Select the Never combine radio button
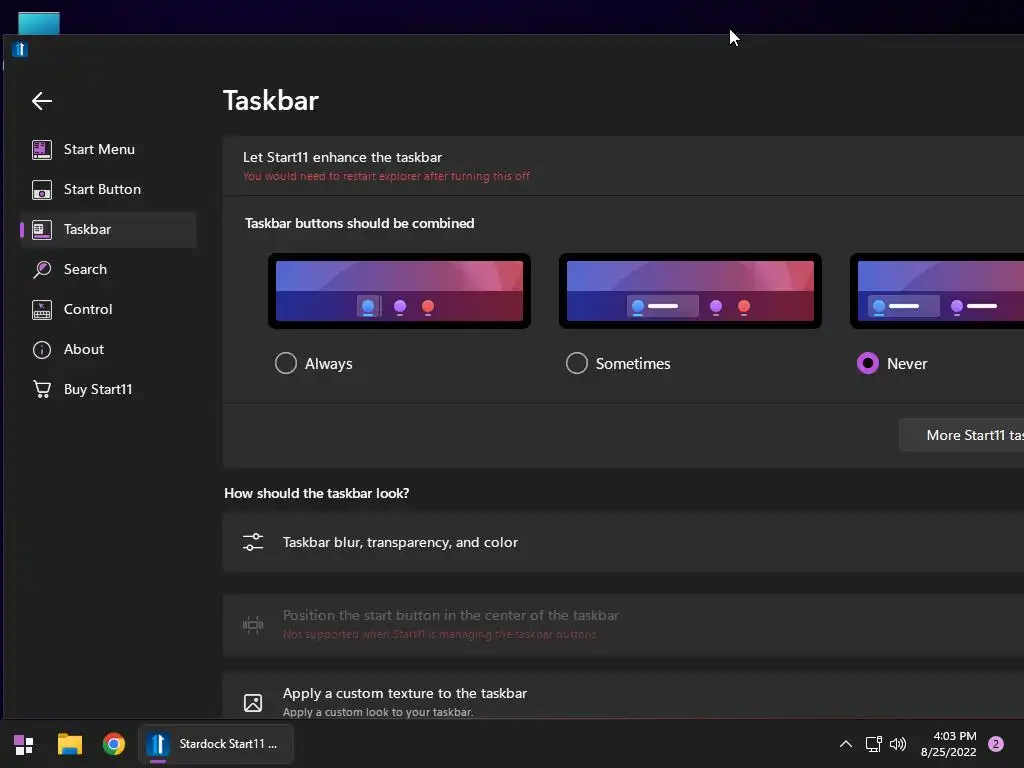The height and width of the screenshot is (768, 1024). [868, 363]
